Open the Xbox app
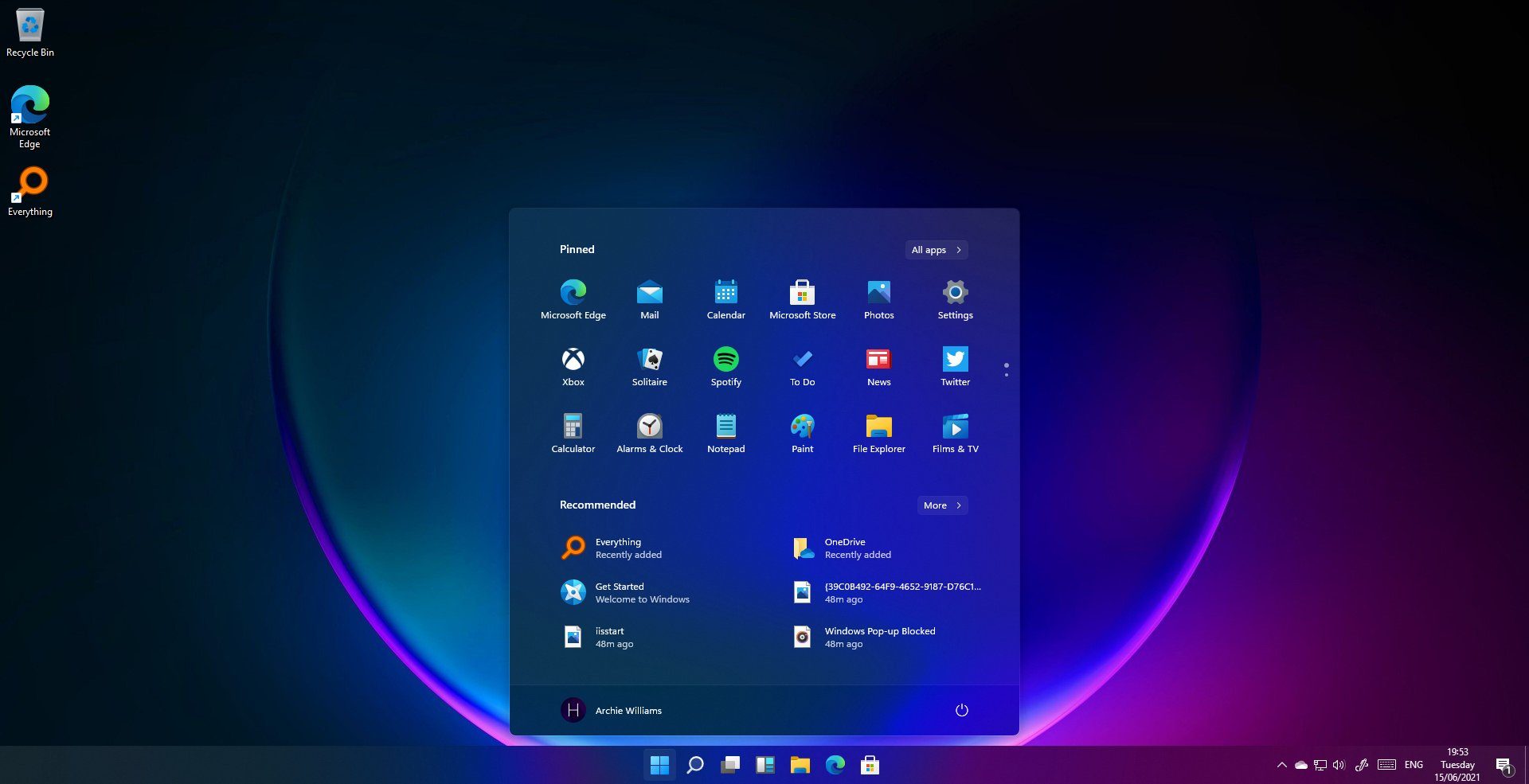This screenshot has height=784, width=1529. point(573,366)
